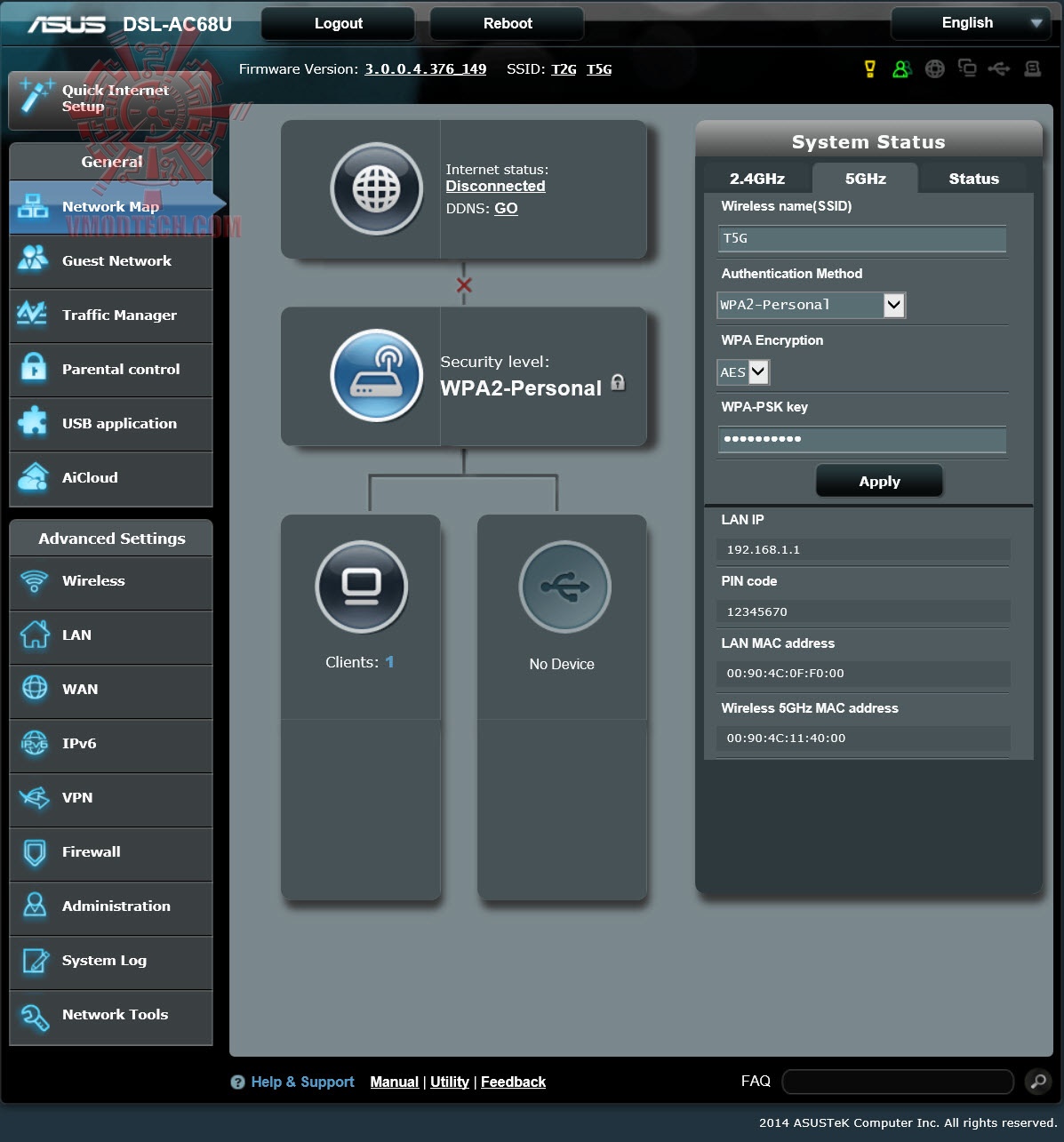Focus the WPA-PSK key field
This screenshot has height=1142, width=1064.
[x=862, y=439]
